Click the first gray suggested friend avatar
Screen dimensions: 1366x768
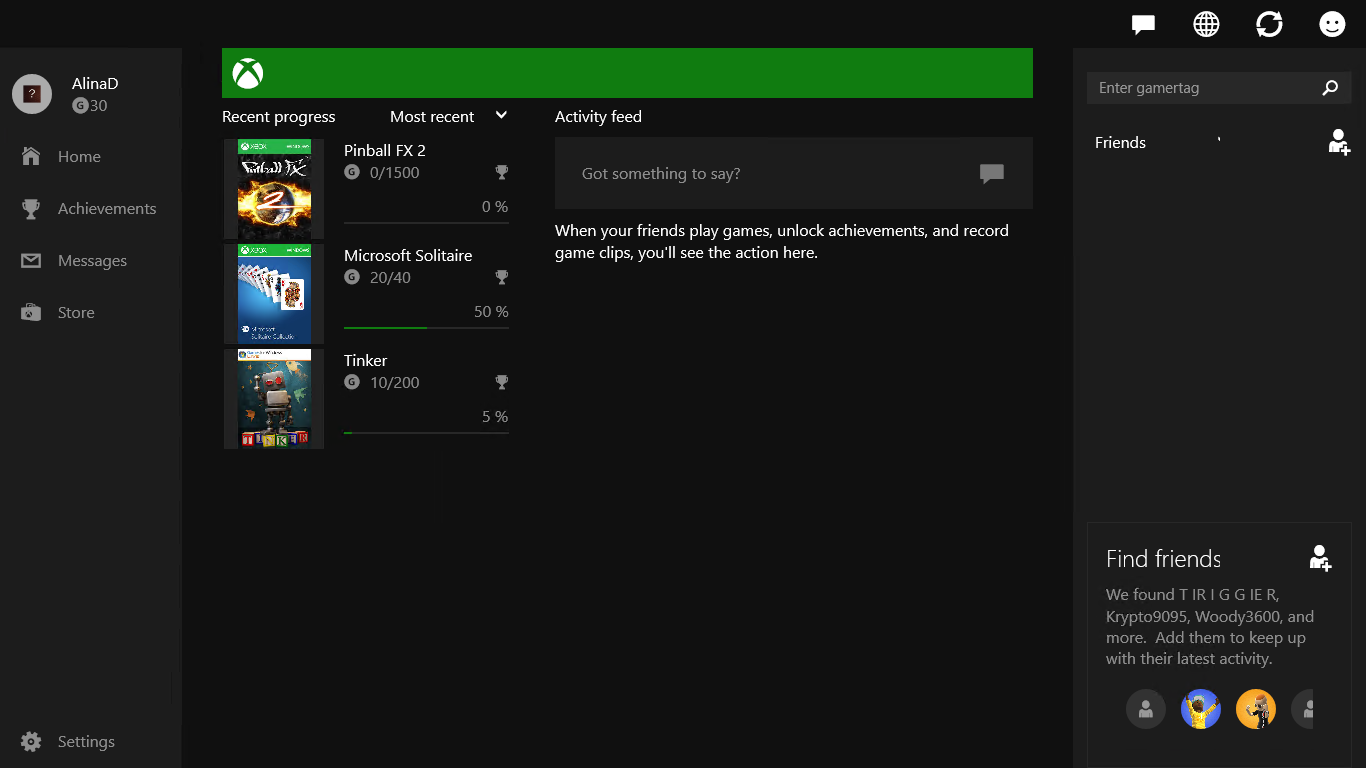coord(1146,709)
